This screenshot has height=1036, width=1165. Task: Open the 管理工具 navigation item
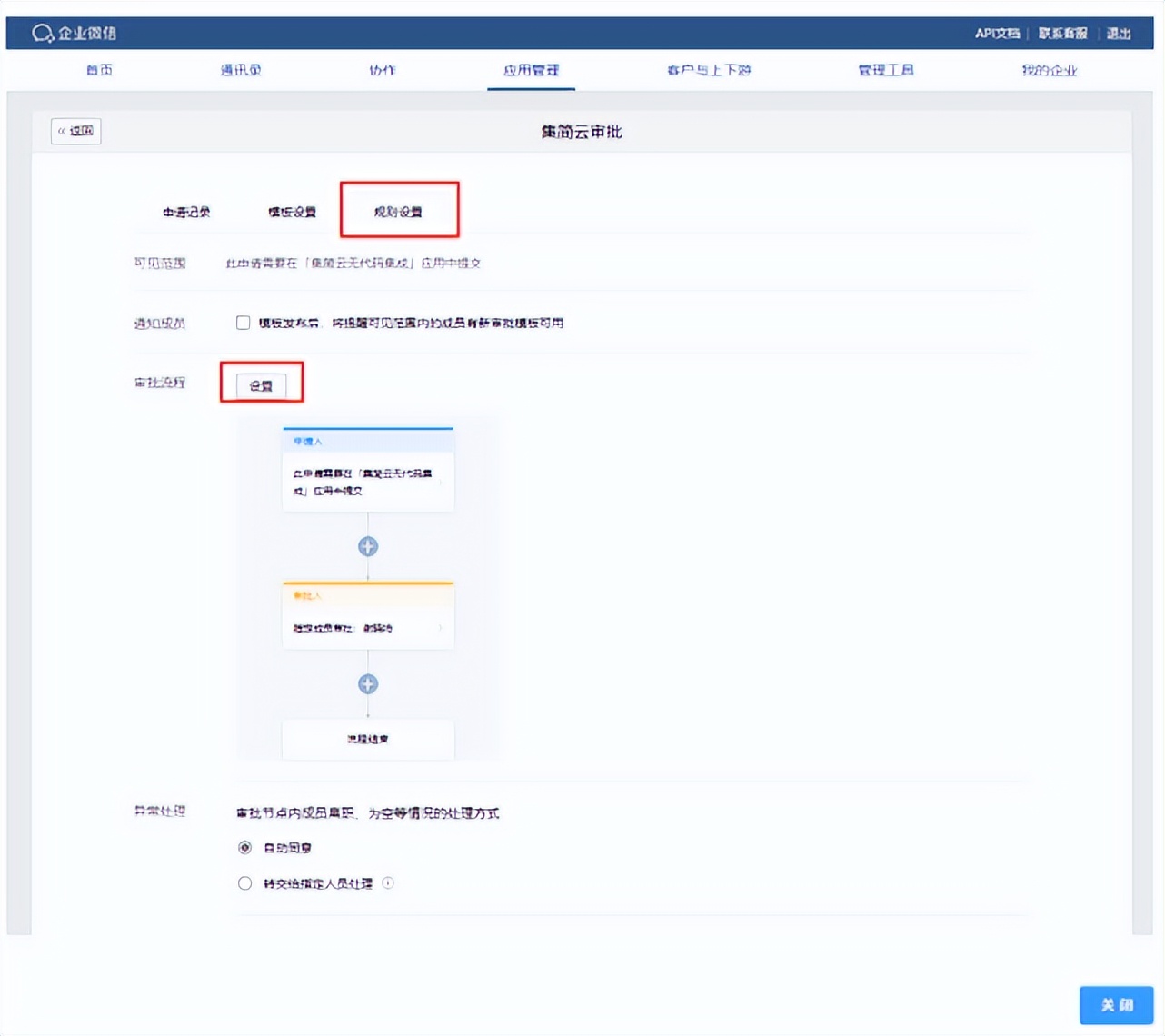(886, 70)
